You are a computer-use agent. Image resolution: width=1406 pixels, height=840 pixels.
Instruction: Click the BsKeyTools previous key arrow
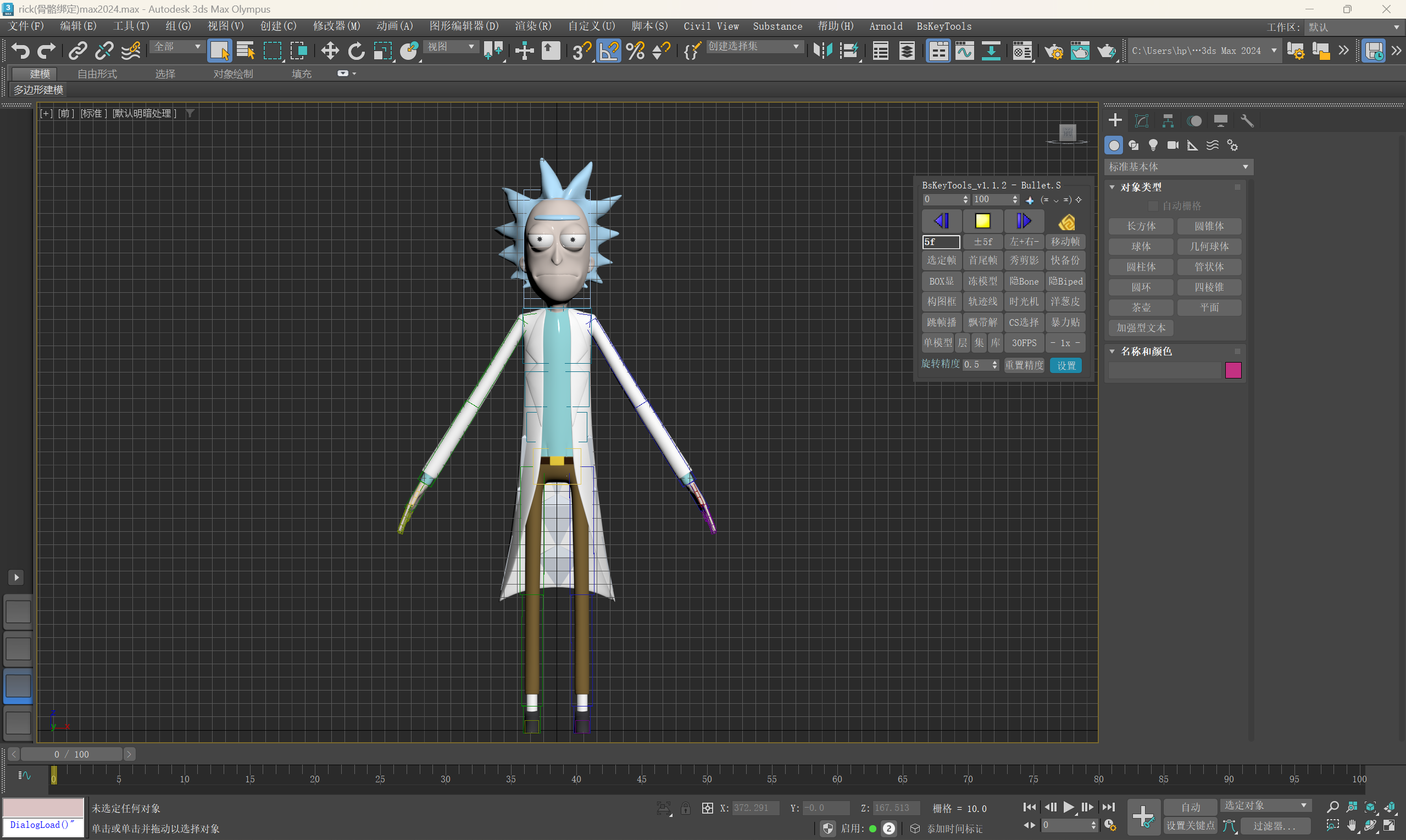pyautogui.click(x=941, y=221)
